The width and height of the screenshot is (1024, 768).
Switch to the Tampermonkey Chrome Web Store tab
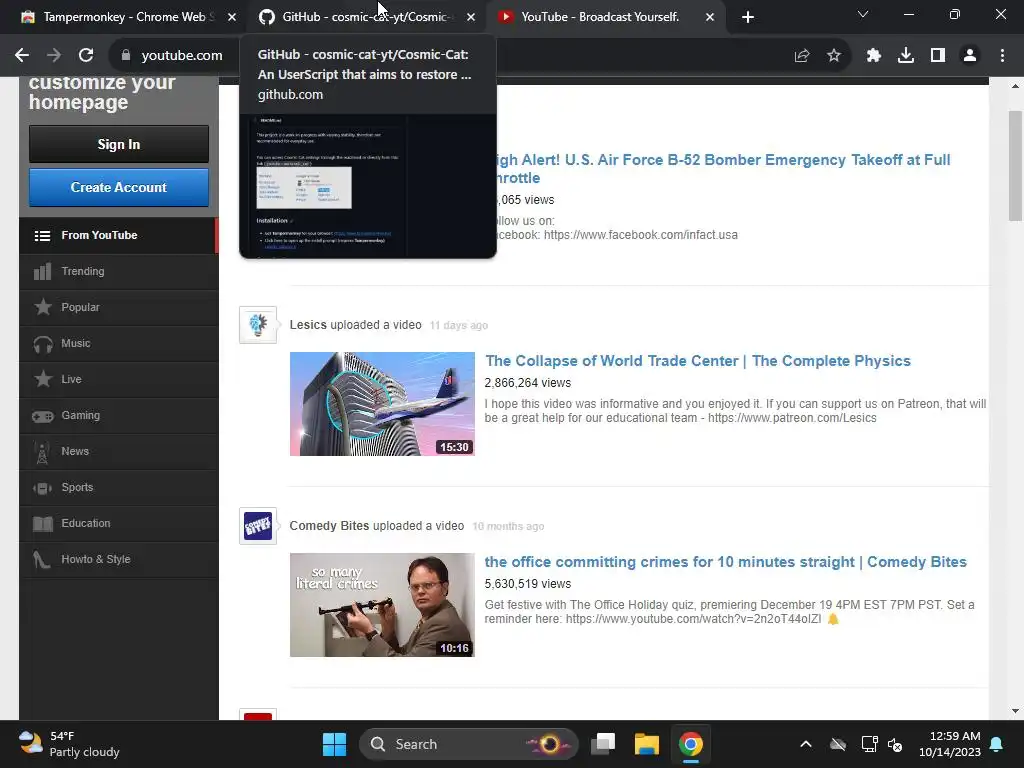tap(124, 17)
